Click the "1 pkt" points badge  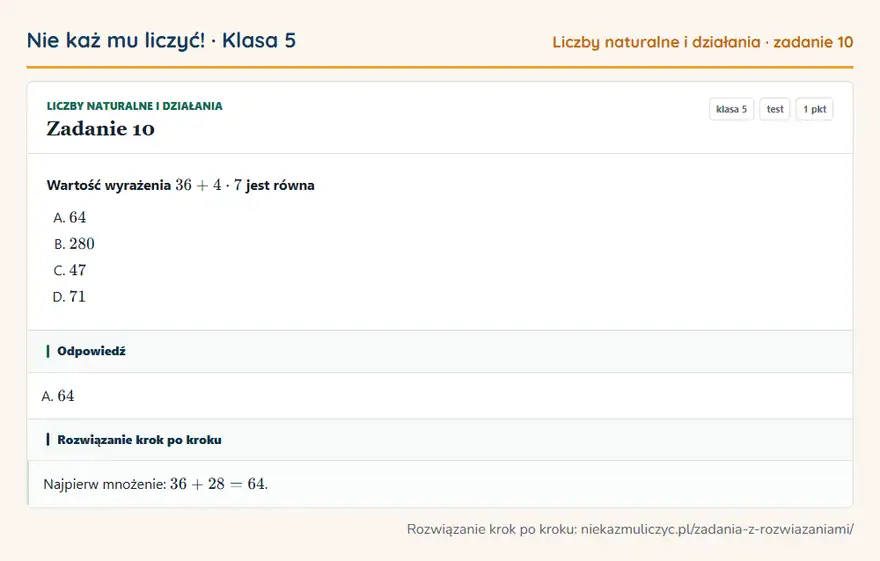coord(814,109)
